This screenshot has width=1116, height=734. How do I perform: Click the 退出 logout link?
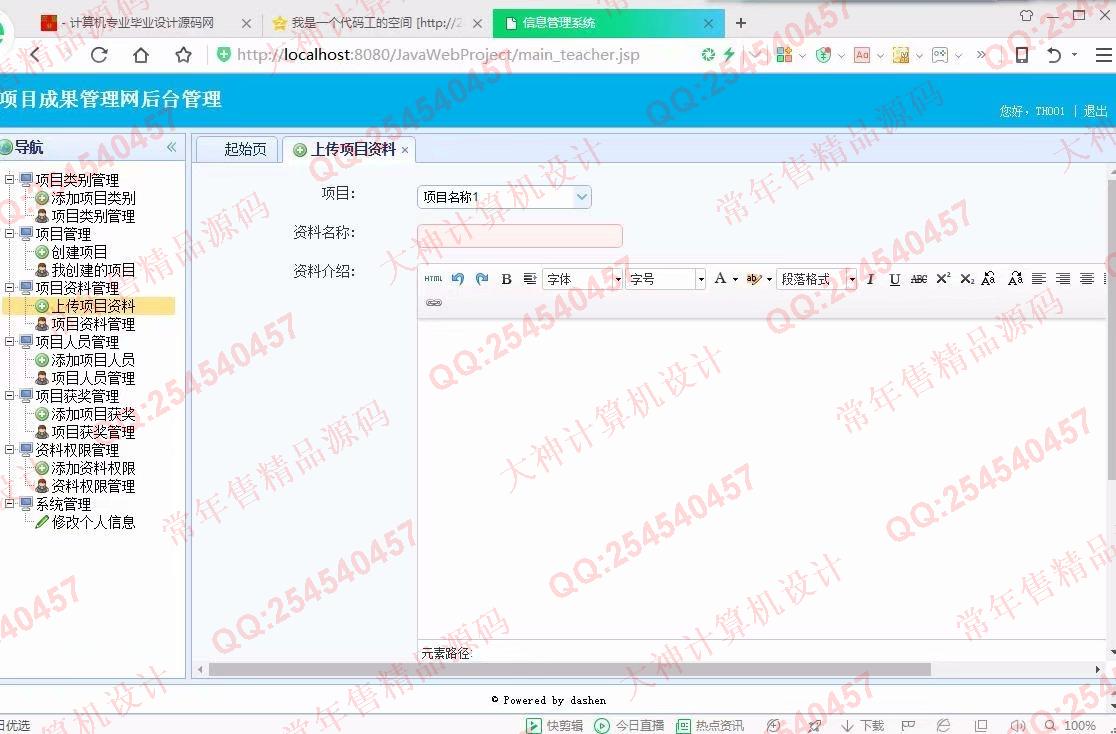(1095, 111)
